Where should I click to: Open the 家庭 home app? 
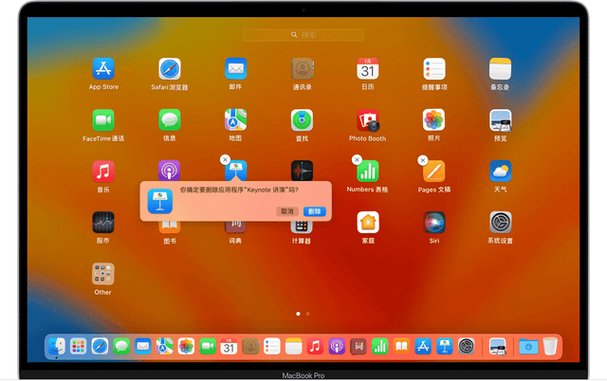(368, 222)
